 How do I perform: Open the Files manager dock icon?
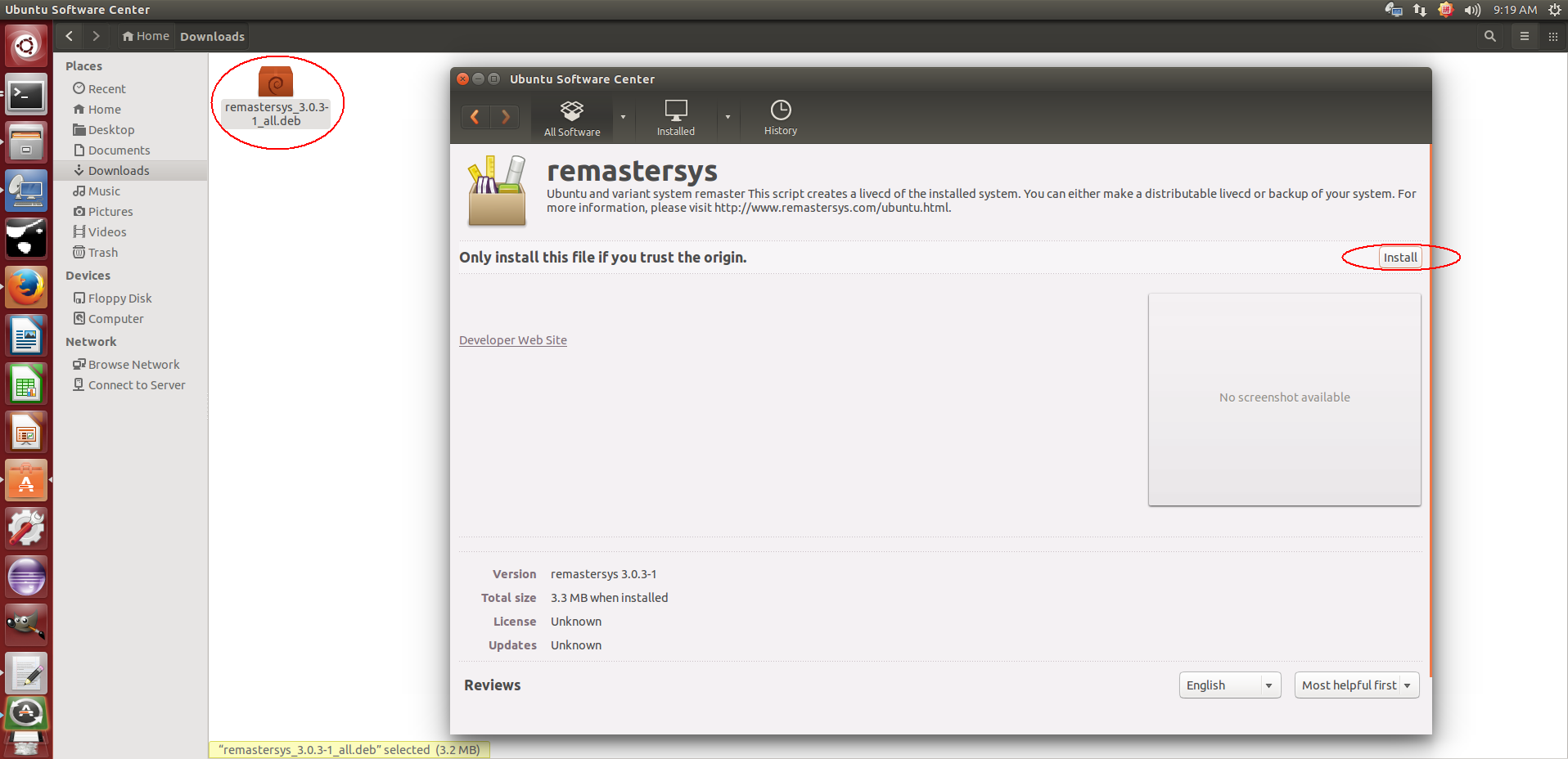point(26,143)
